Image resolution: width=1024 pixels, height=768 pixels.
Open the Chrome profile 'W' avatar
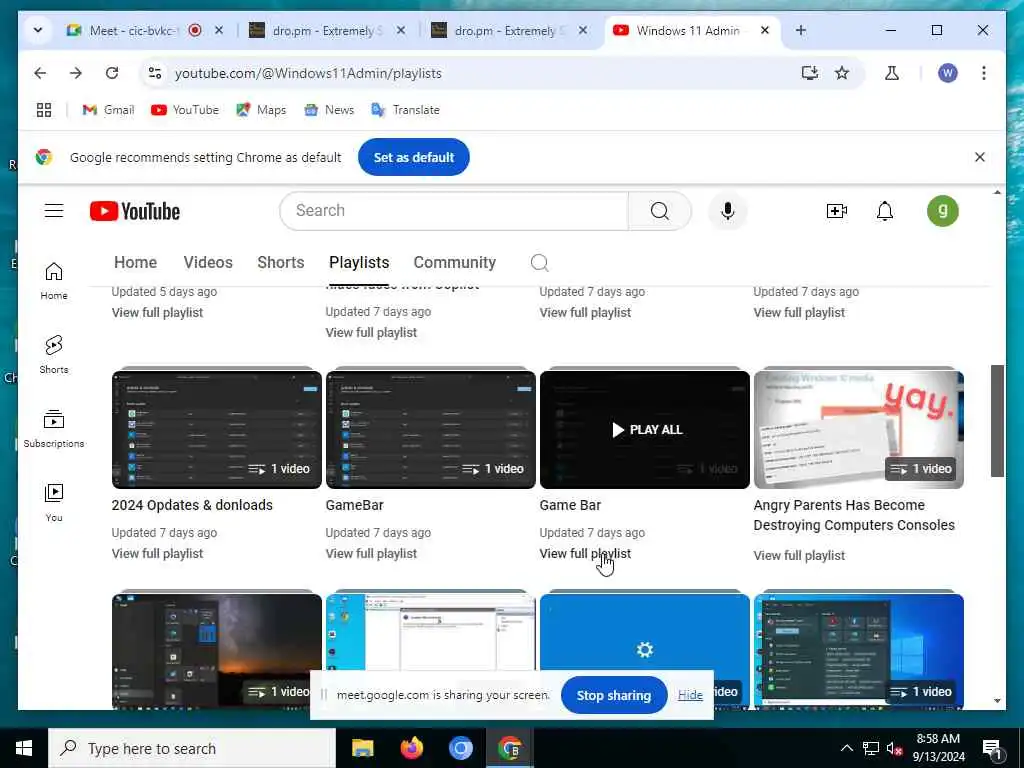[948, 73]
